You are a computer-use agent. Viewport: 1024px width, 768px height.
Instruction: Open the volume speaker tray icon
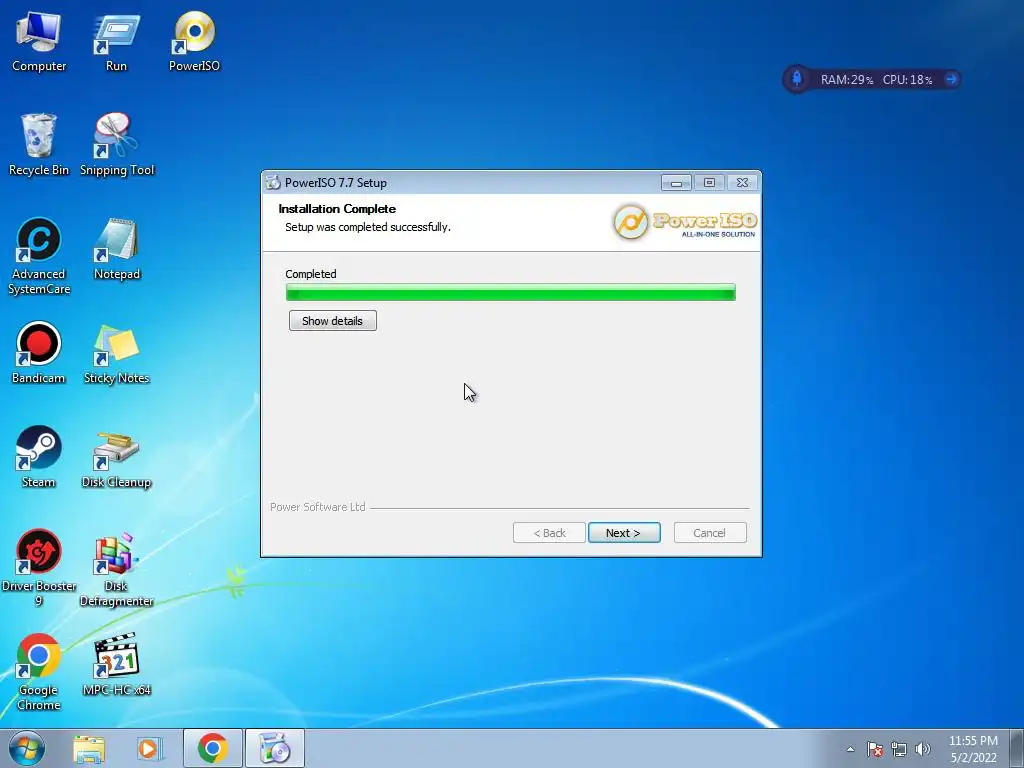(x=923, y=749)
